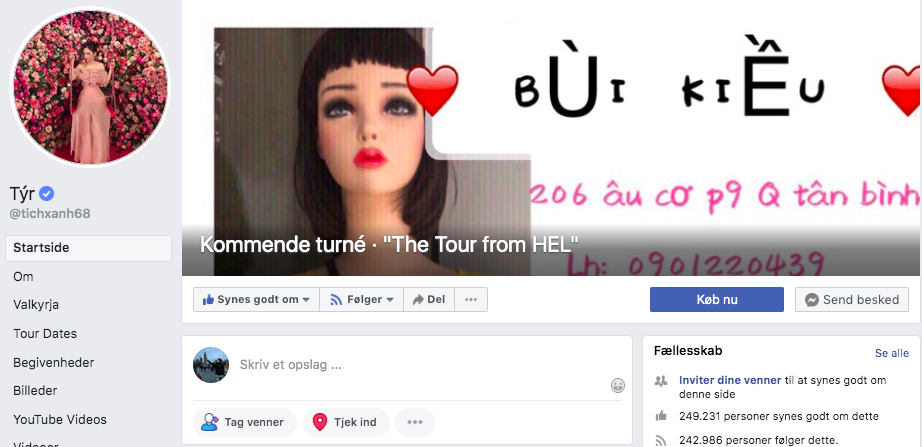
Task: Expand the Følger dropdown arrow
Action: tap(390, 300)
